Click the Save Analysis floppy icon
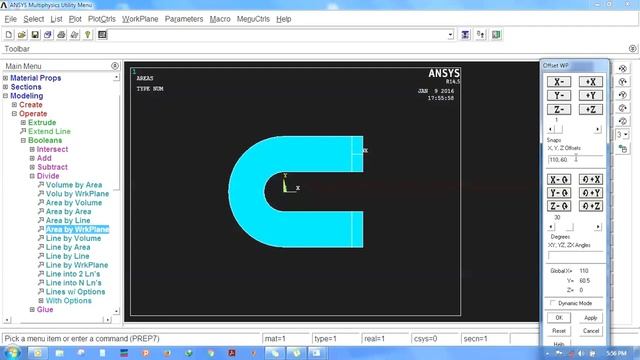The width and height of the screenshot is (640, 360). click(35, 35)
